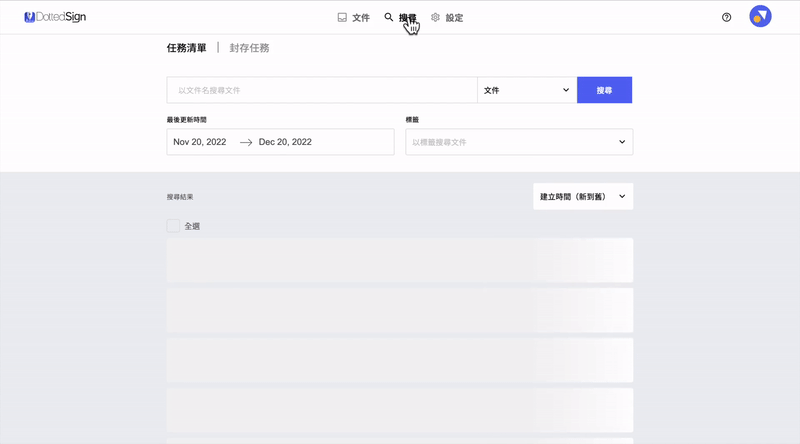
Task: Open 設定 in top navigation
Action: 454,18
